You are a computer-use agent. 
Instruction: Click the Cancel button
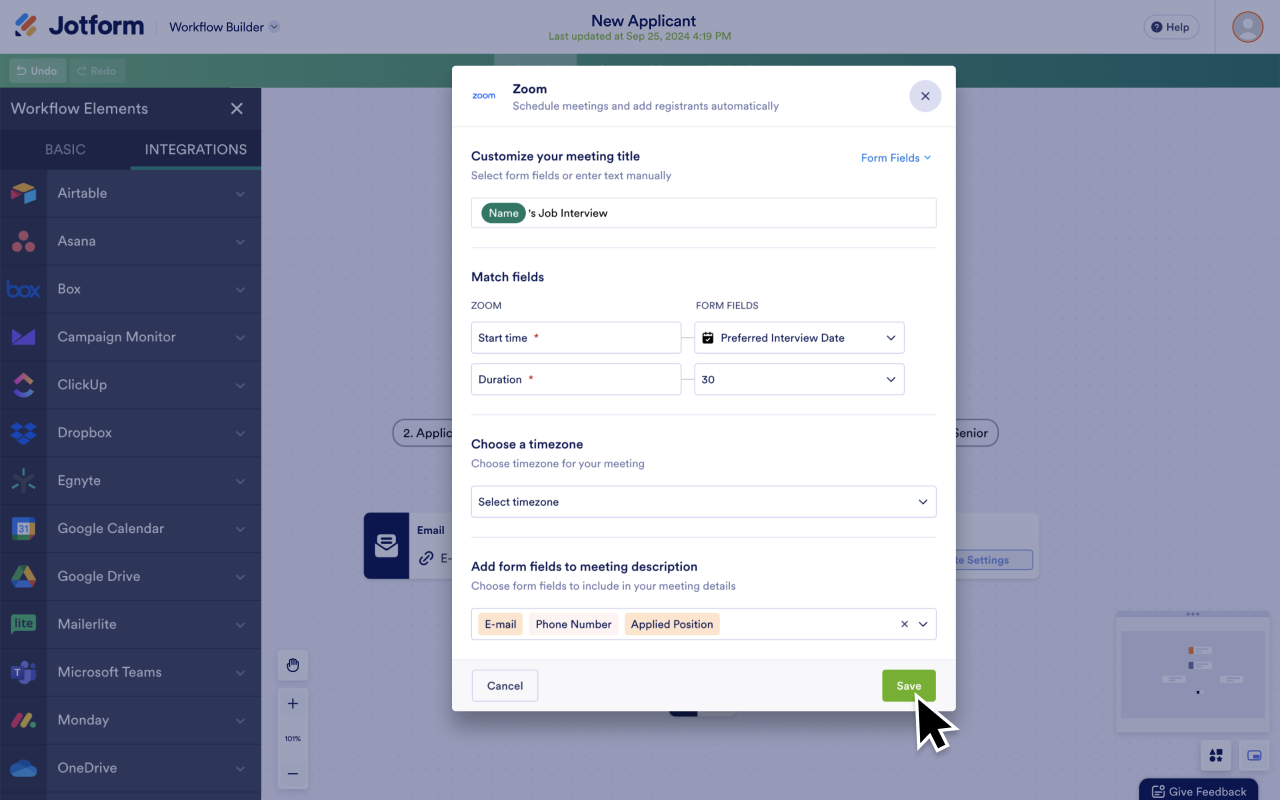click(x=505, y=686)
